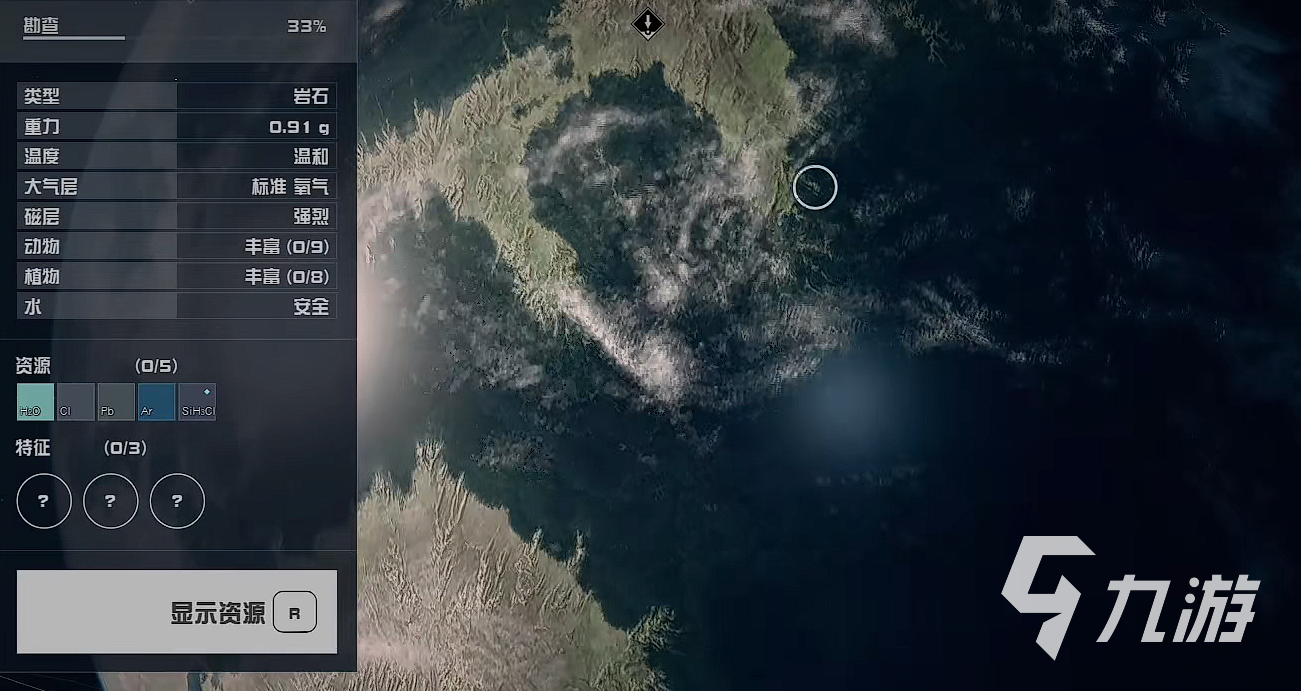Click the R key hint icon
1301x691 pixels.
[294, 613]
